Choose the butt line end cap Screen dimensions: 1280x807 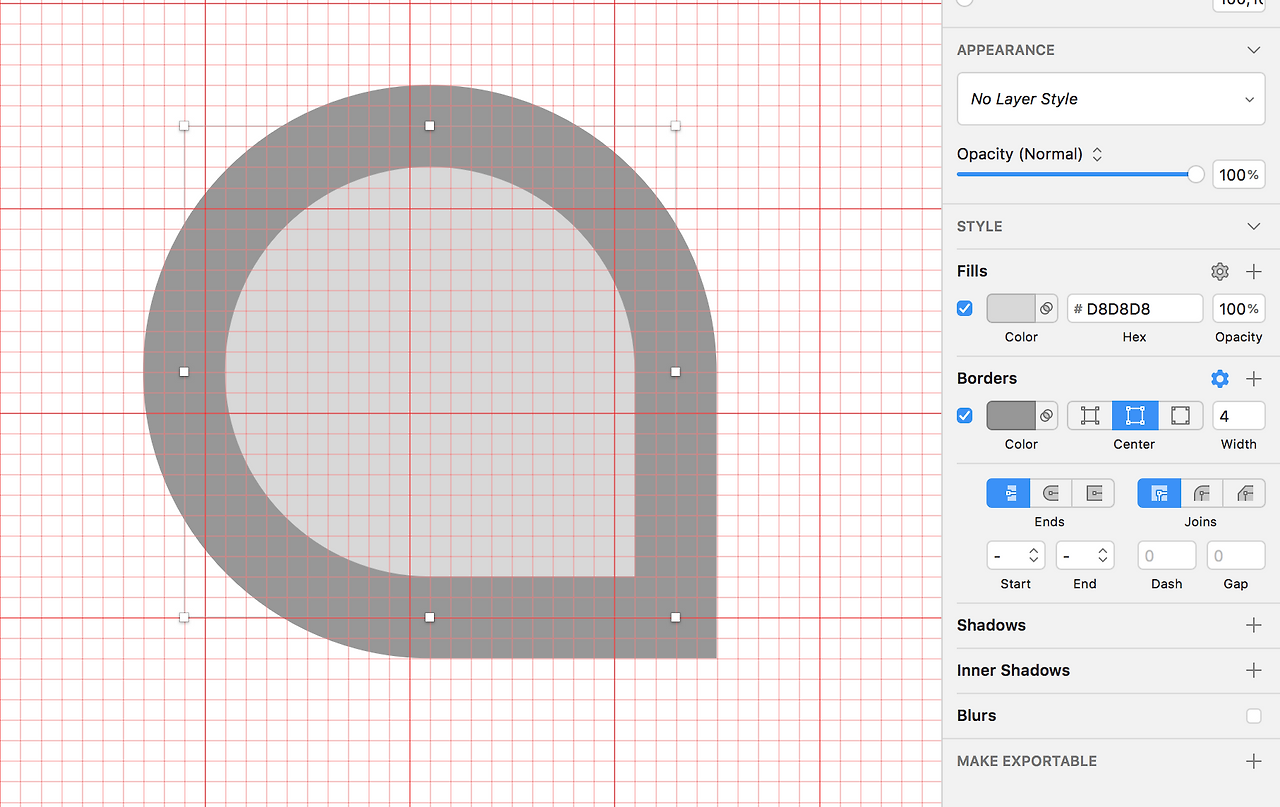(x=1008, y=493)
